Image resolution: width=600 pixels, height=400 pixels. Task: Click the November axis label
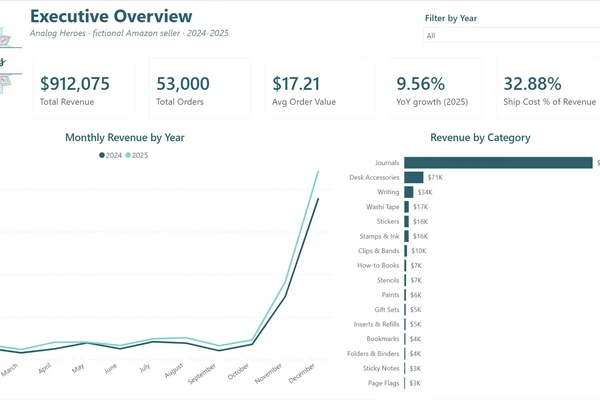269,373
